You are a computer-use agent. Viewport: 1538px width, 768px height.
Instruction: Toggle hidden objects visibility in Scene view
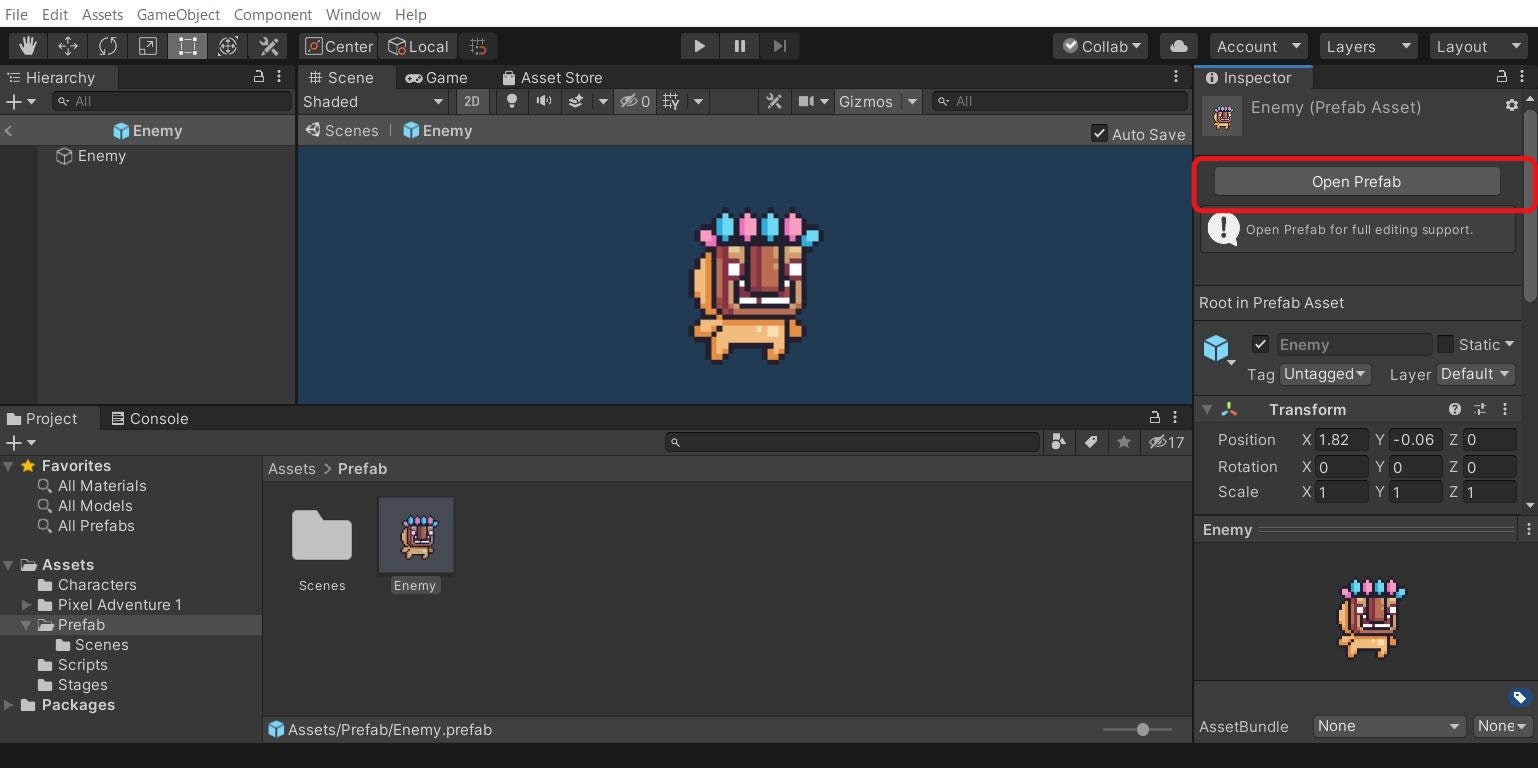pos(635,101)
